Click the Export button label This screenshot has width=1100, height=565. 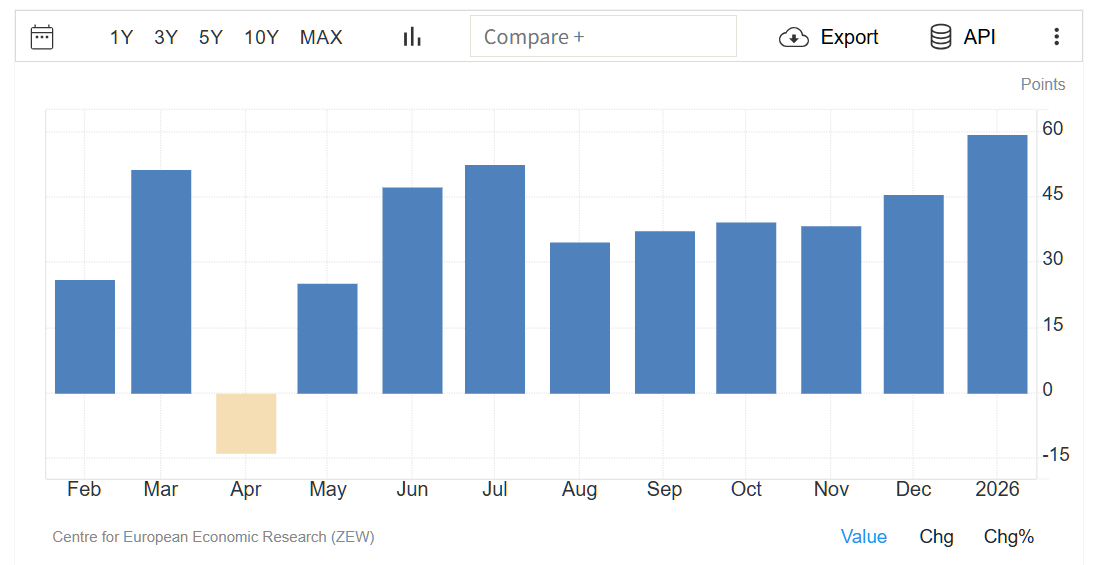coord(849,37)
